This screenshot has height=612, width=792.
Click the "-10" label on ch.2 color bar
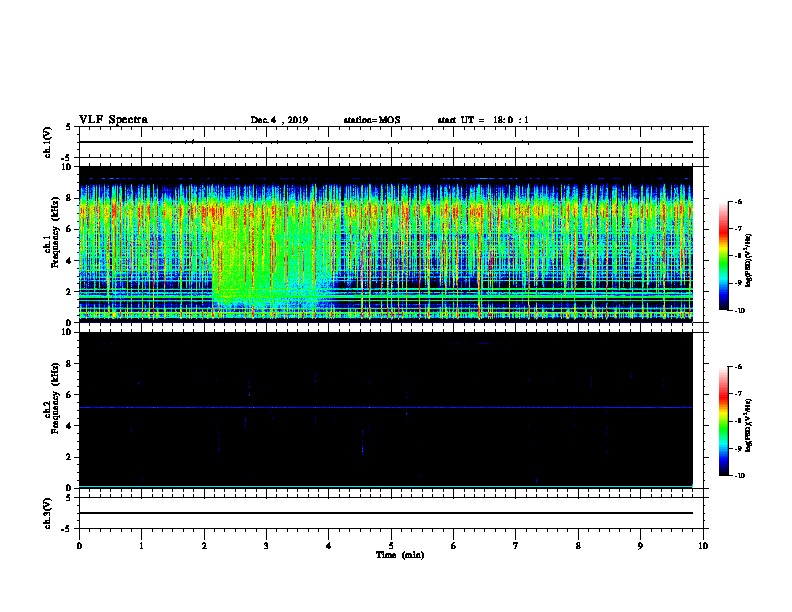click(x=740, y=476)
